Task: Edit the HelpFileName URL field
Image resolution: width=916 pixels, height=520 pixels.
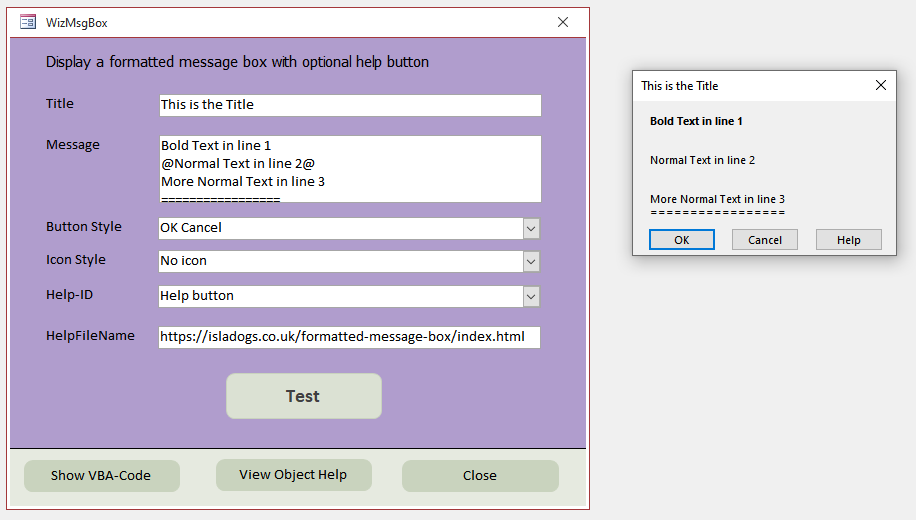Action: [349, 337]
